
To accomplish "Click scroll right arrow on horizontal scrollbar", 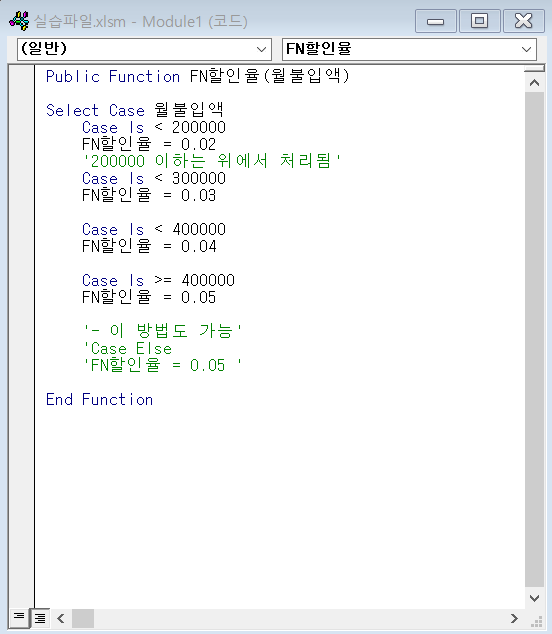I will coord(514,618).
